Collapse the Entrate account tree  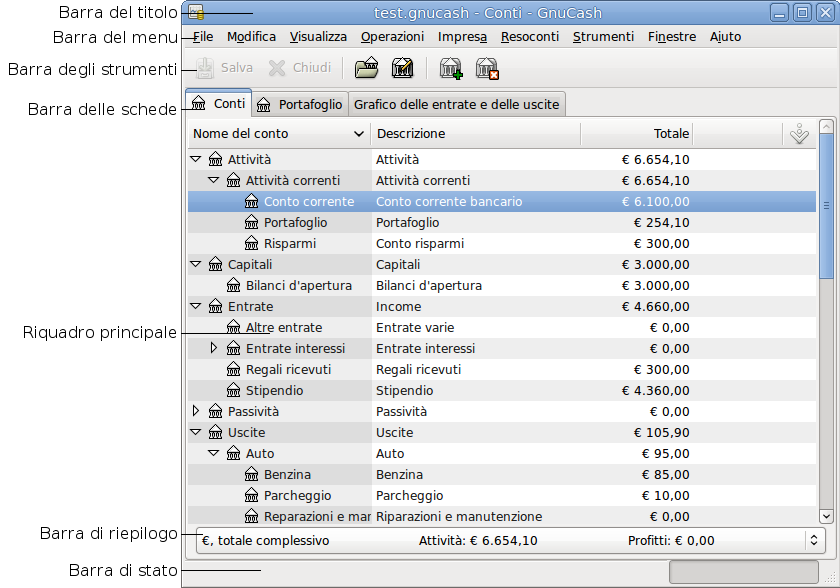(x=196, y=306)
